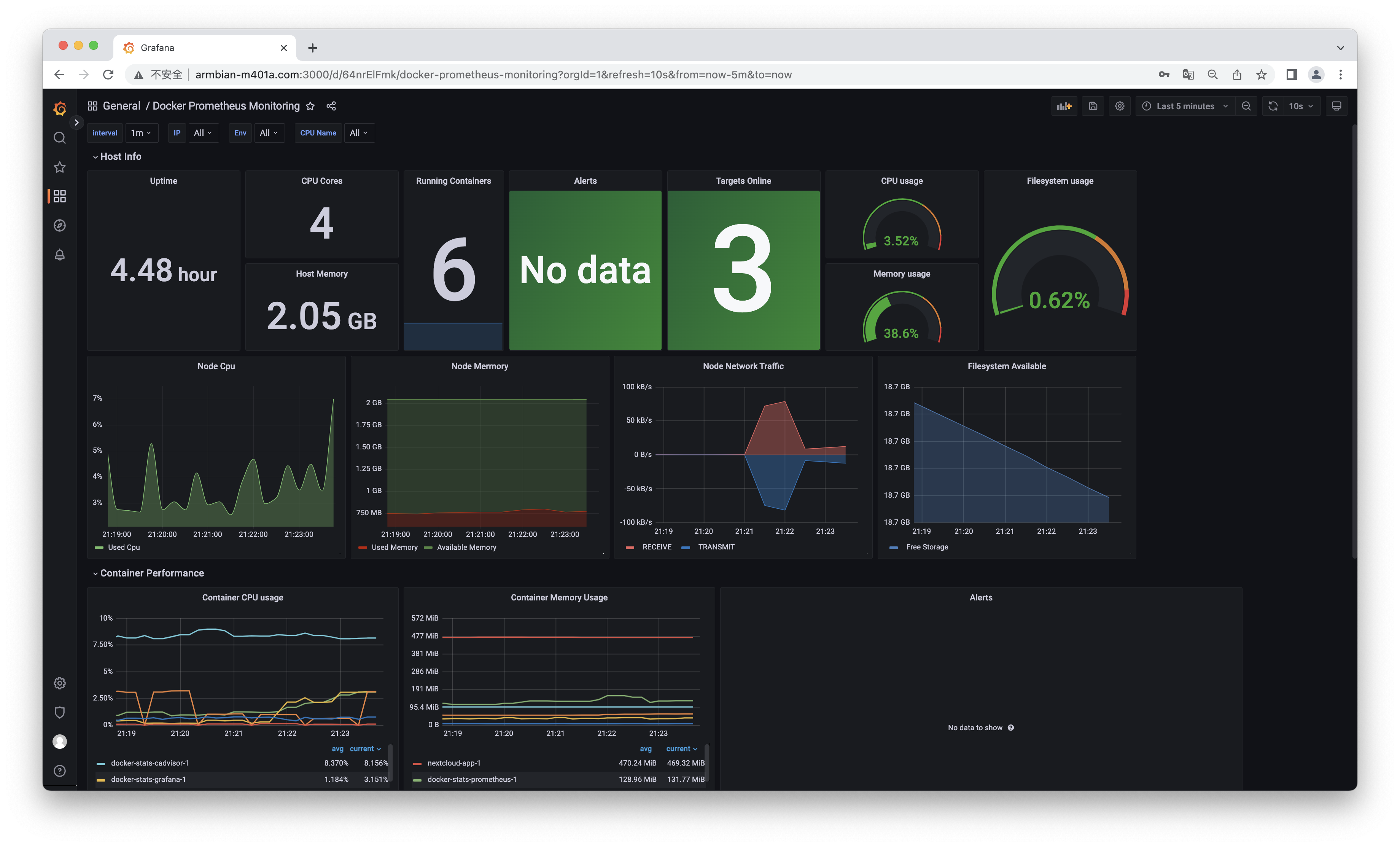Open the Chrome three-dot menu

[x=1340, y=75]
